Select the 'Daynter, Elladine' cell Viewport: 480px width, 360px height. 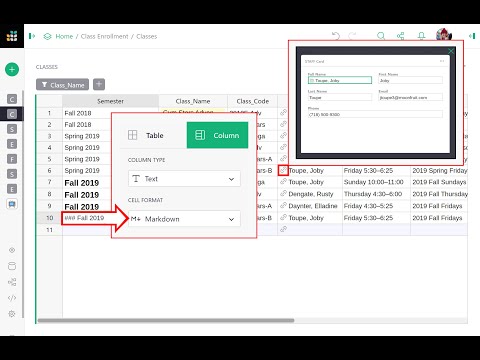coord(310,206)
